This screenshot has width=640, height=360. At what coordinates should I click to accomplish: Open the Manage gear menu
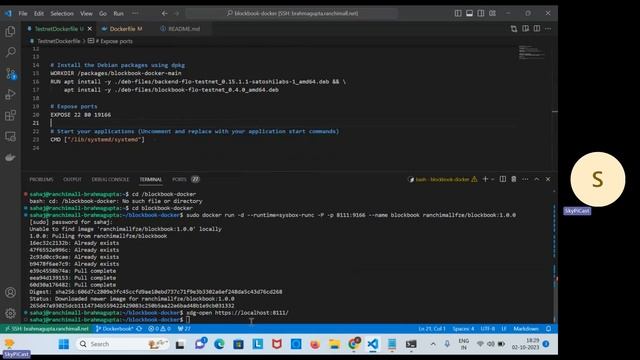click(x=10, y=313)
